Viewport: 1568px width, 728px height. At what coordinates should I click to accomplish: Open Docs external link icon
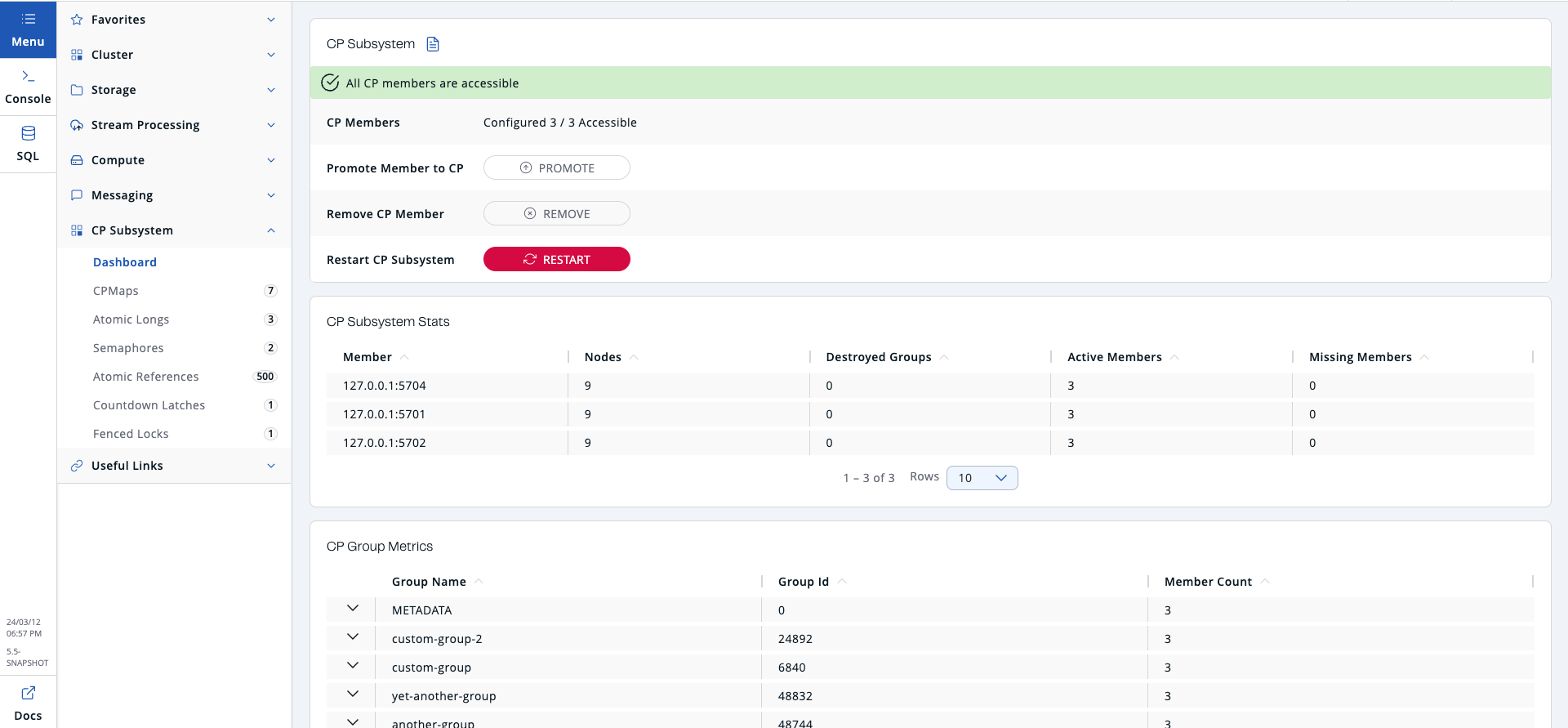[28, 693]
